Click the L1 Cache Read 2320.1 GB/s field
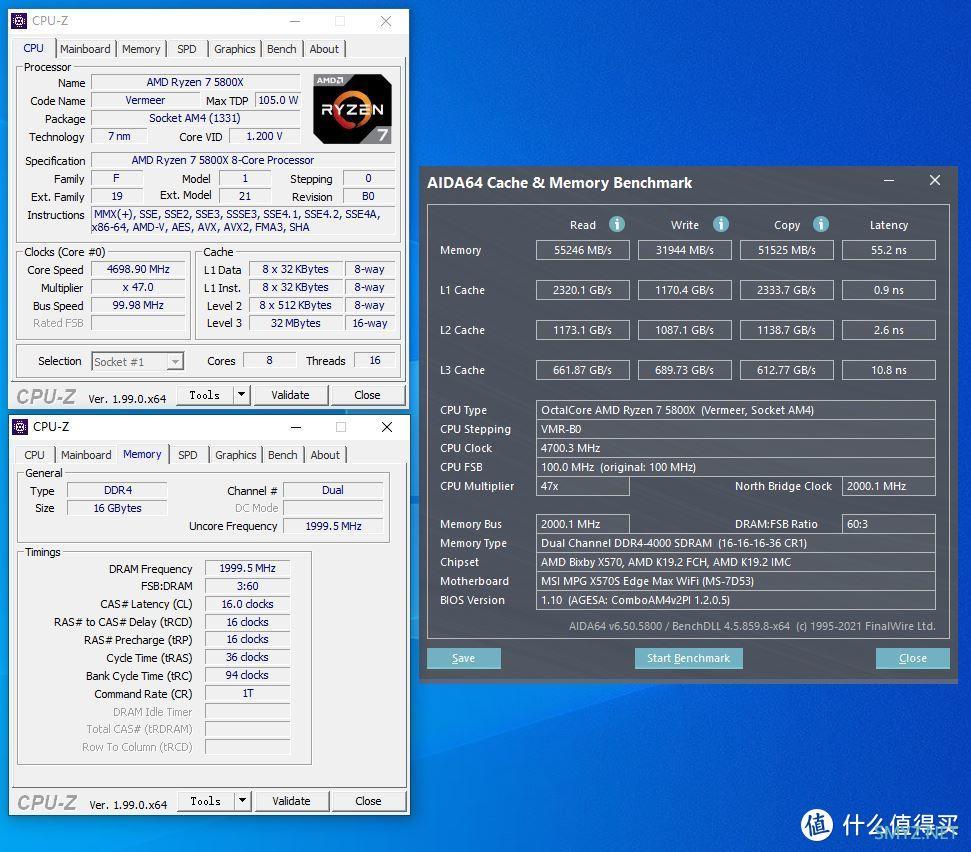The image size is (971, 852). [x=583, y=290]
